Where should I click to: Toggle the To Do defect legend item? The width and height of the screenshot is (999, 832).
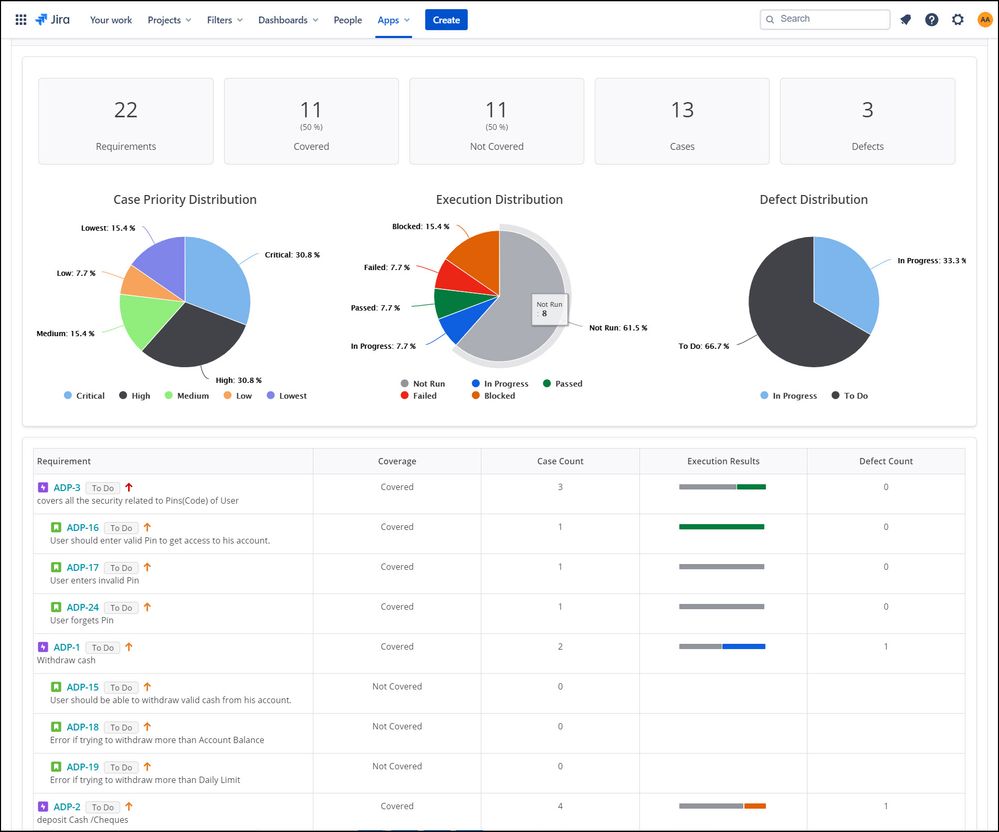point(850,396)
